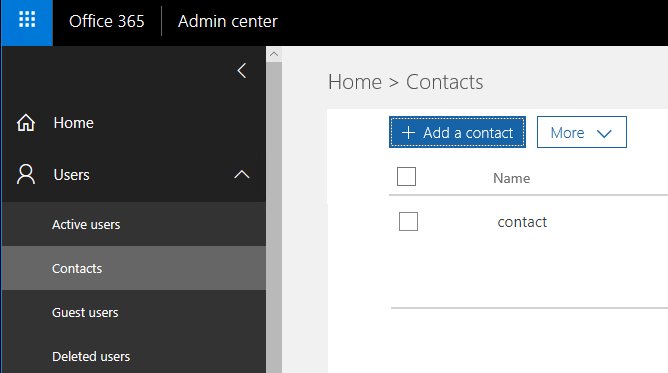
Task: Click the Admin center header link
Action: (227, 21)
